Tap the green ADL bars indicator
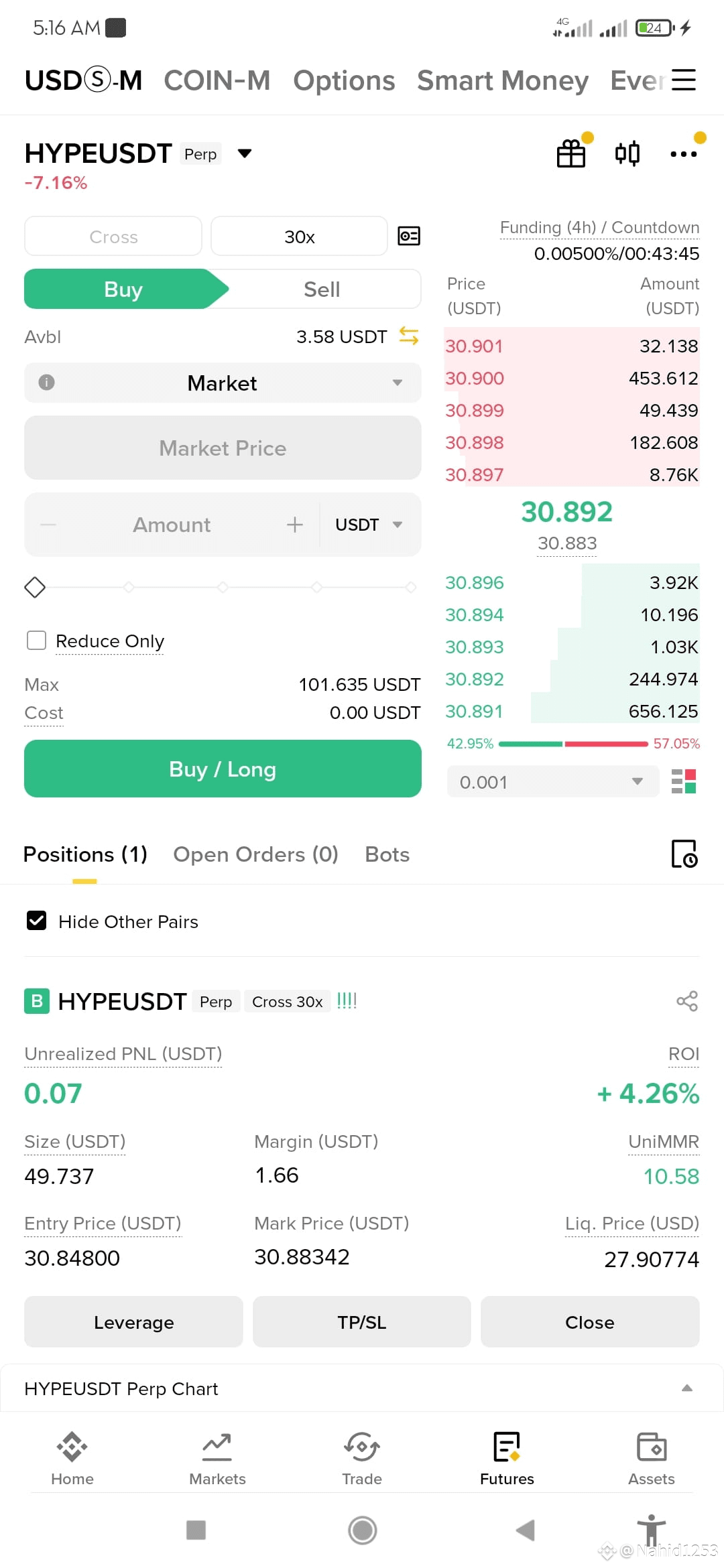 (x=347, y=1000)
